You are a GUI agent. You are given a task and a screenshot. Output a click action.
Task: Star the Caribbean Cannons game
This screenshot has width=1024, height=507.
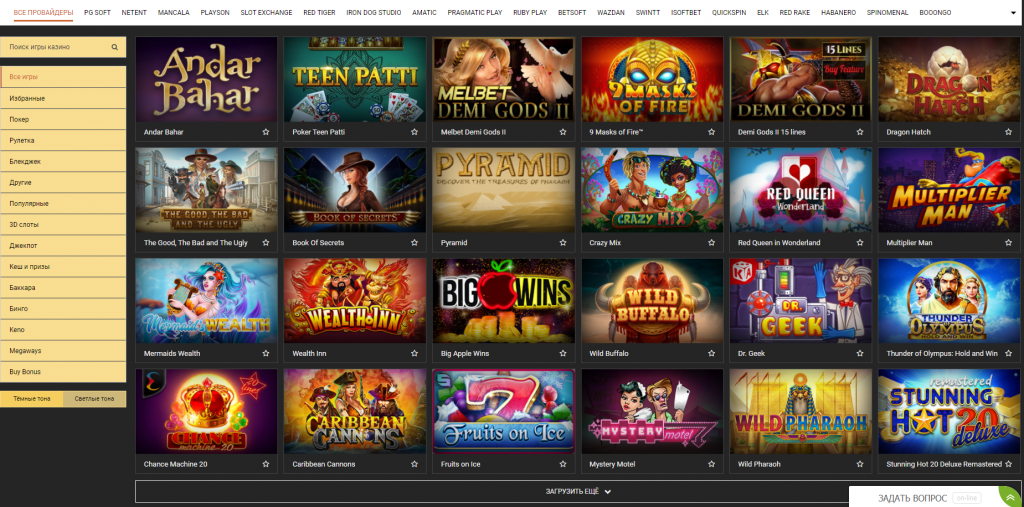point(414,465)
